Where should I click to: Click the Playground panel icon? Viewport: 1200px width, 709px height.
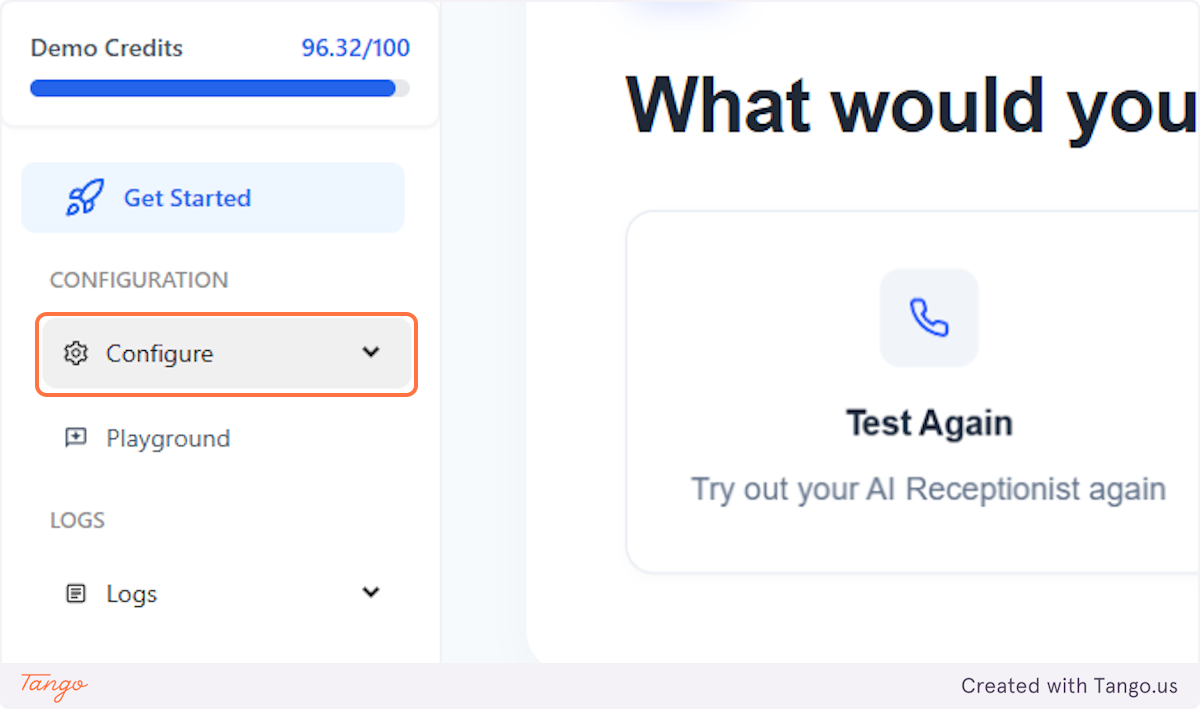(75, 437)
